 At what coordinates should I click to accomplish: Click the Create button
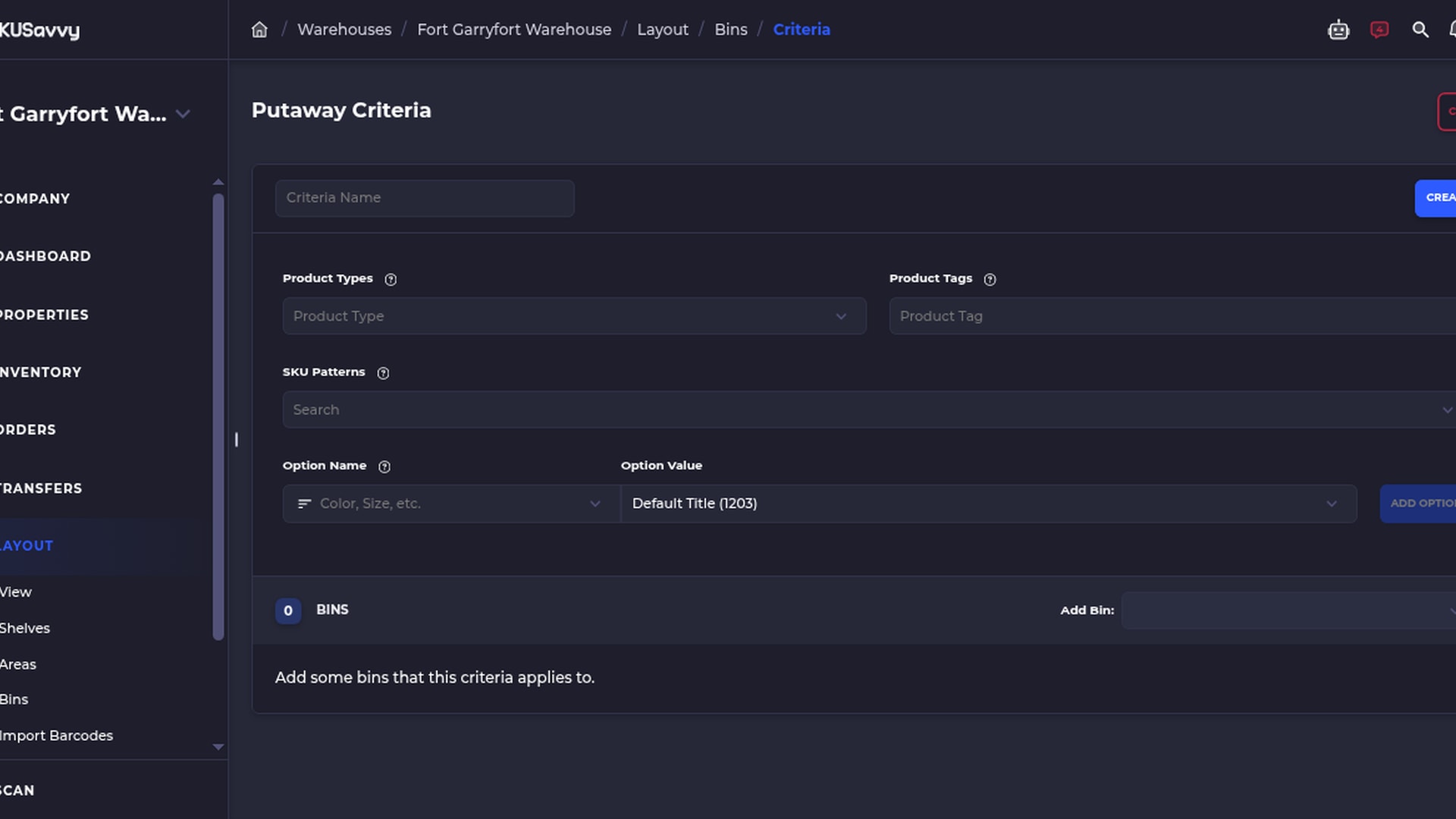point(1436,198)
